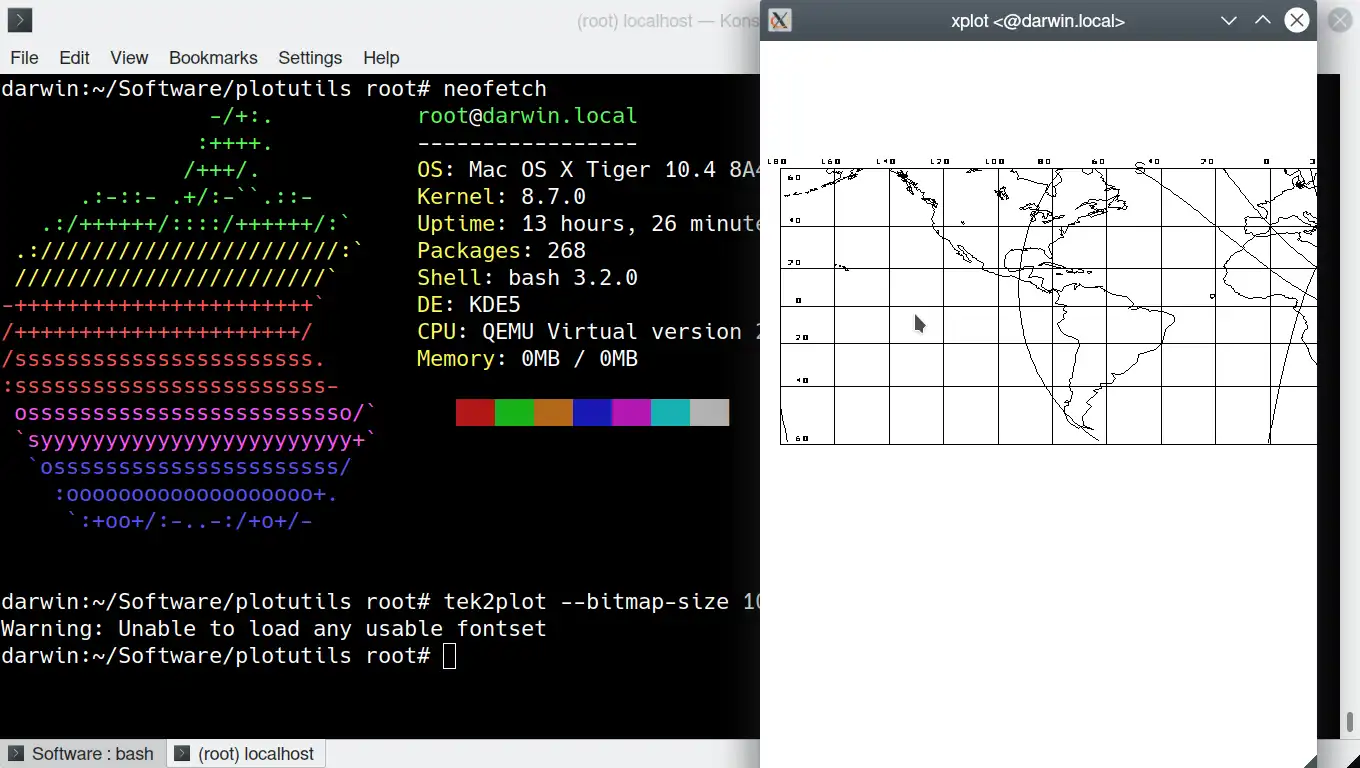Open the File menu

point(24,58)
